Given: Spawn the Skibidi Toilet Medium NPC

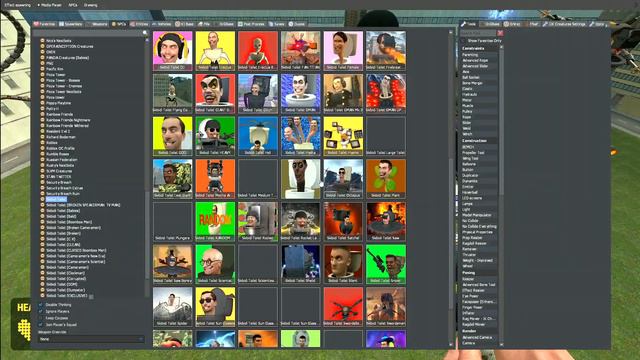Looking at the screenshot, I should [x=258, y=179].
